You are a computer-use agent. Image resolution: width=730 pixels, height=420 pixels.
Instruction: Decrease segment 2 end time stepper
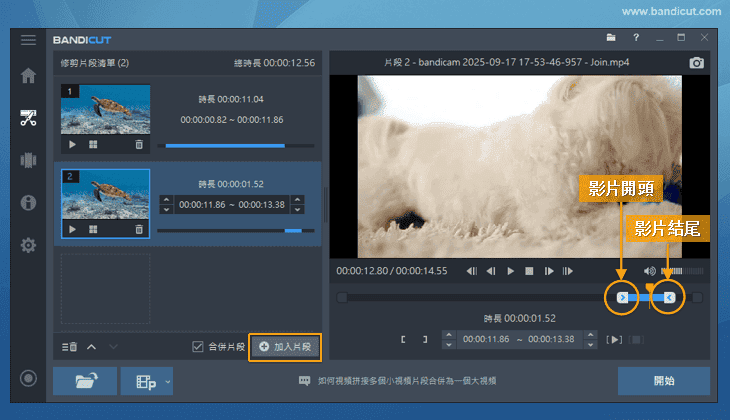(x=297, y=210)
